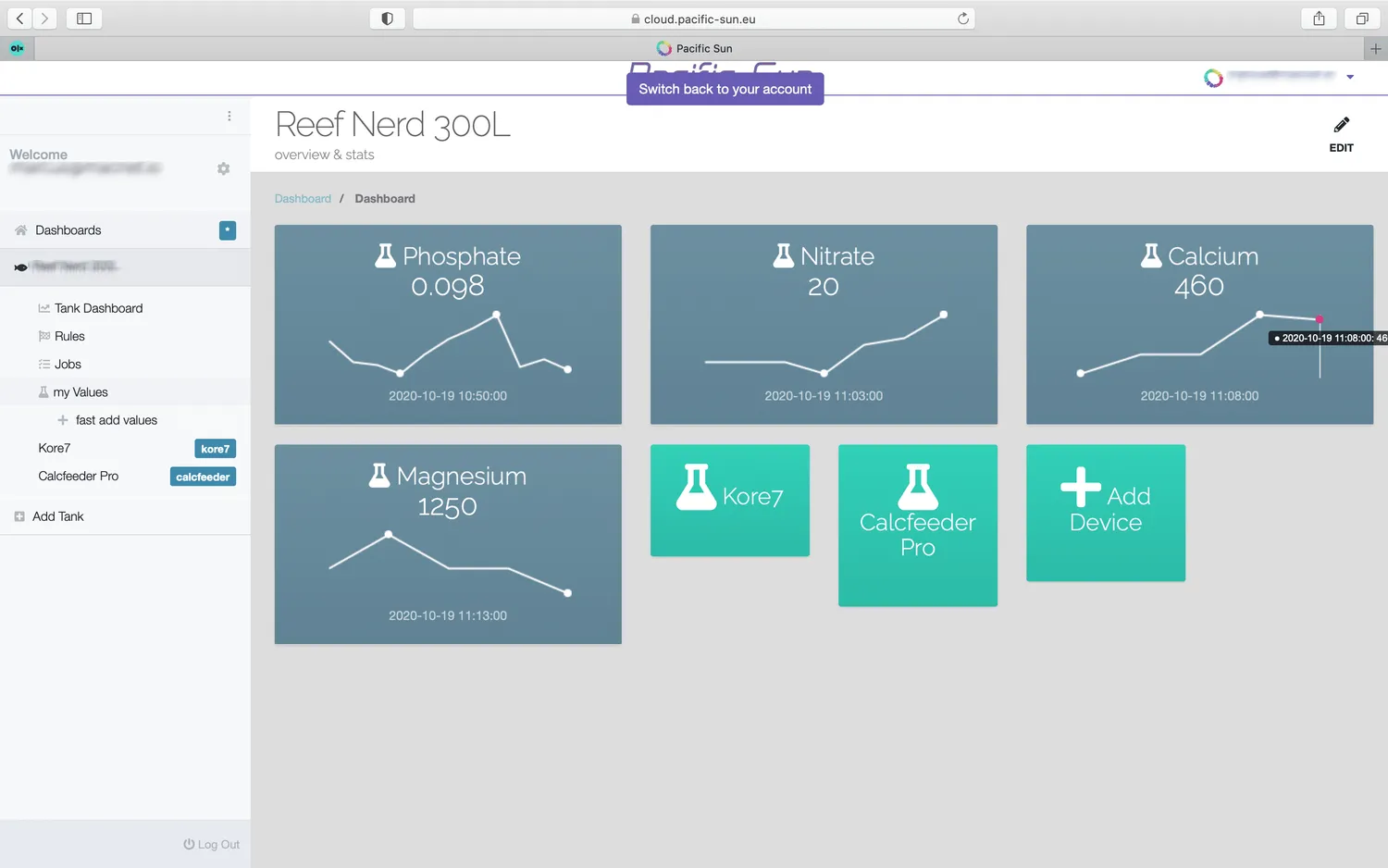Click the pencil EDIT icon
1388x868 pixels.
(x=1342, y=134)
